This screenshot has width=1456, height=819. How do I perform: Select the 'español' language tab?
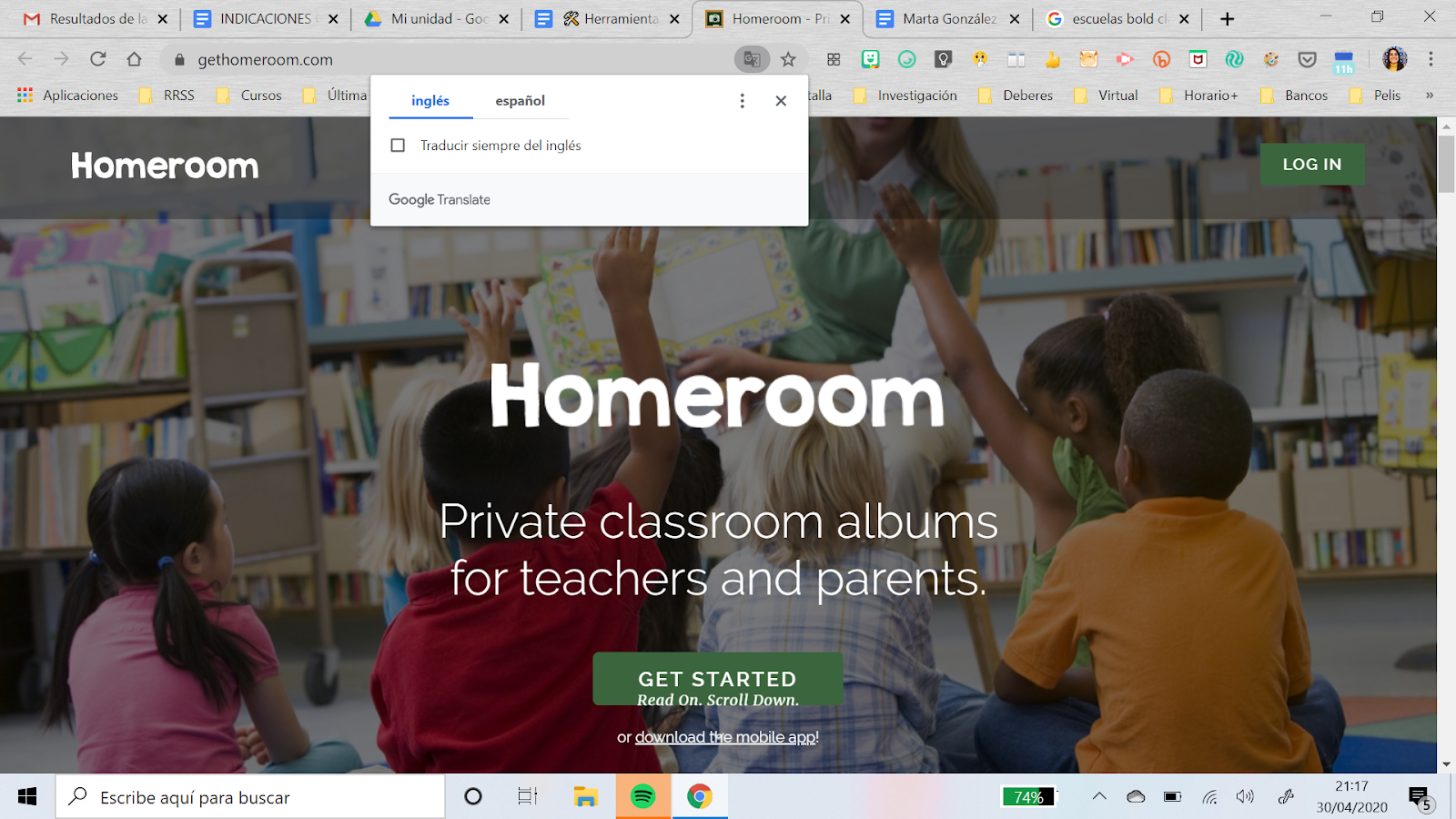[521, 100]
